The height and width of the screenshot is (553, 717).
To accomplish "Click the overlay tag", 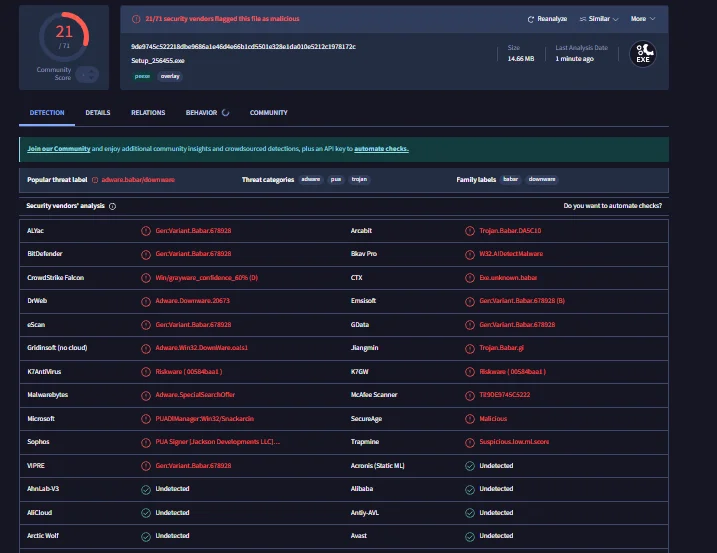I will pos(170,76).
